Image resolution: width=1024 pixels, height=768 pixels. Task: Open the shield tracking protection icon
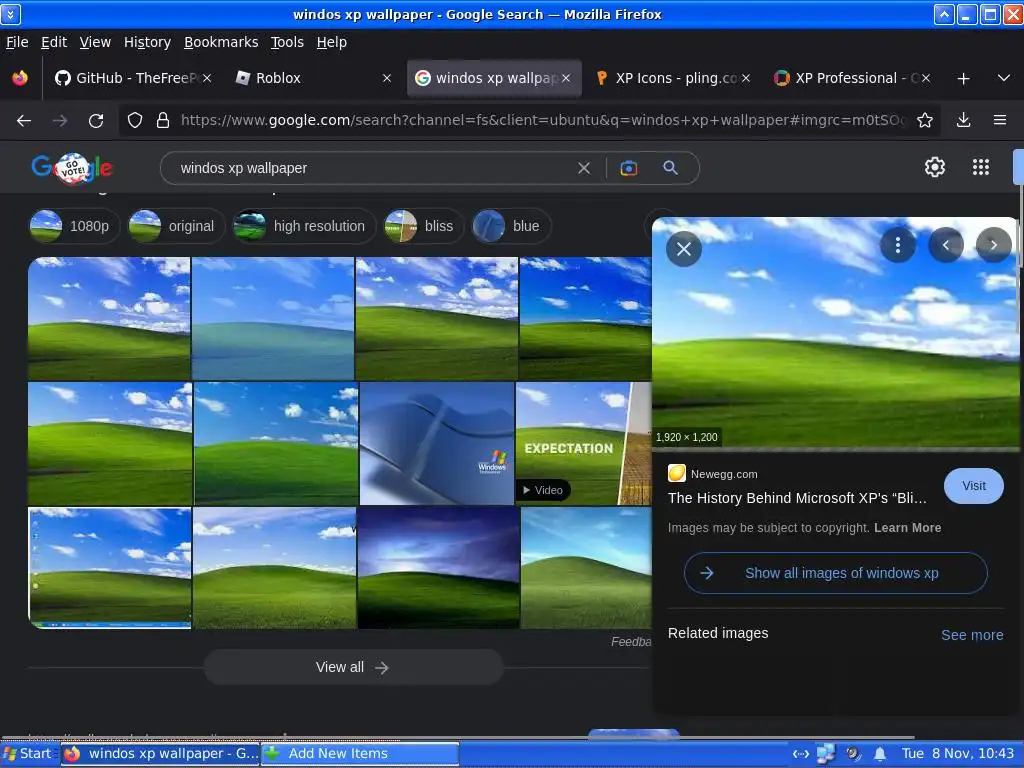pyautogui.click(x=135, y=120)
